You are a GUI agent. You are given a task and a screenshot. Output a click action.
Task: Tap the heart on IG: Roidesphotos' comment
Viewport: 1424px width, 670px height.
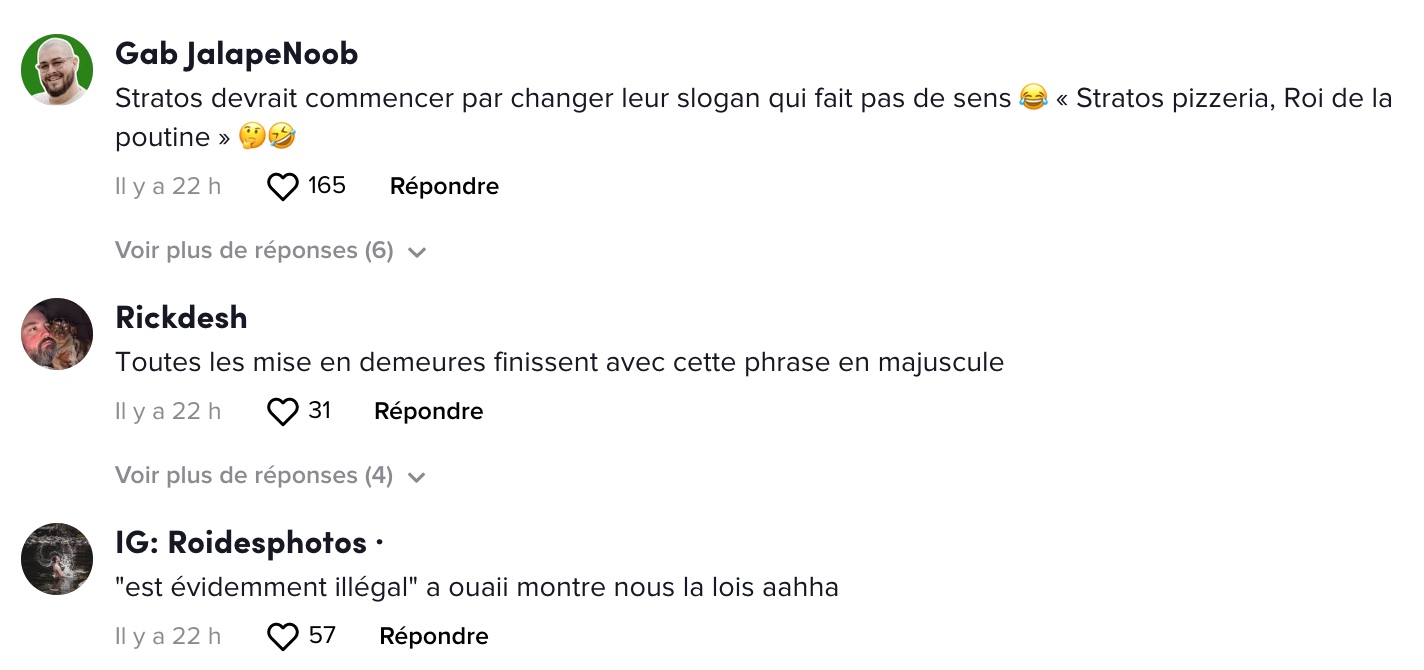283,637
